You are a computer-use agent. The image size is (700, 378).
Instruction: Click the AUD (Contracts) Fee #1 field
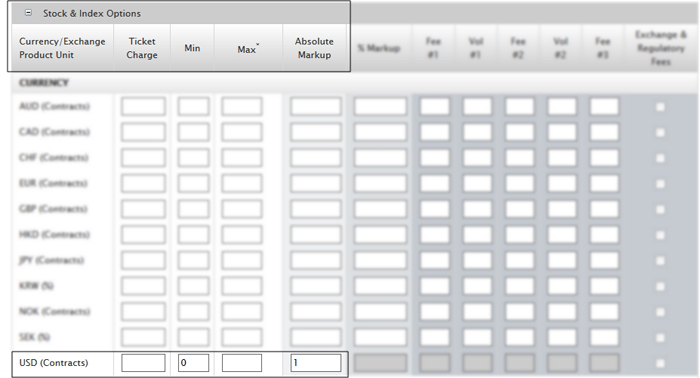(x=434, y=106)
